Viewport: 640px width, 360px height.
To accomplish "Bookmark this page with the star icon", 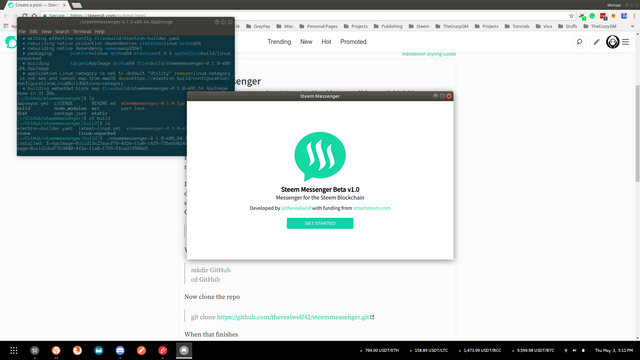I will [x=571, y=16].
